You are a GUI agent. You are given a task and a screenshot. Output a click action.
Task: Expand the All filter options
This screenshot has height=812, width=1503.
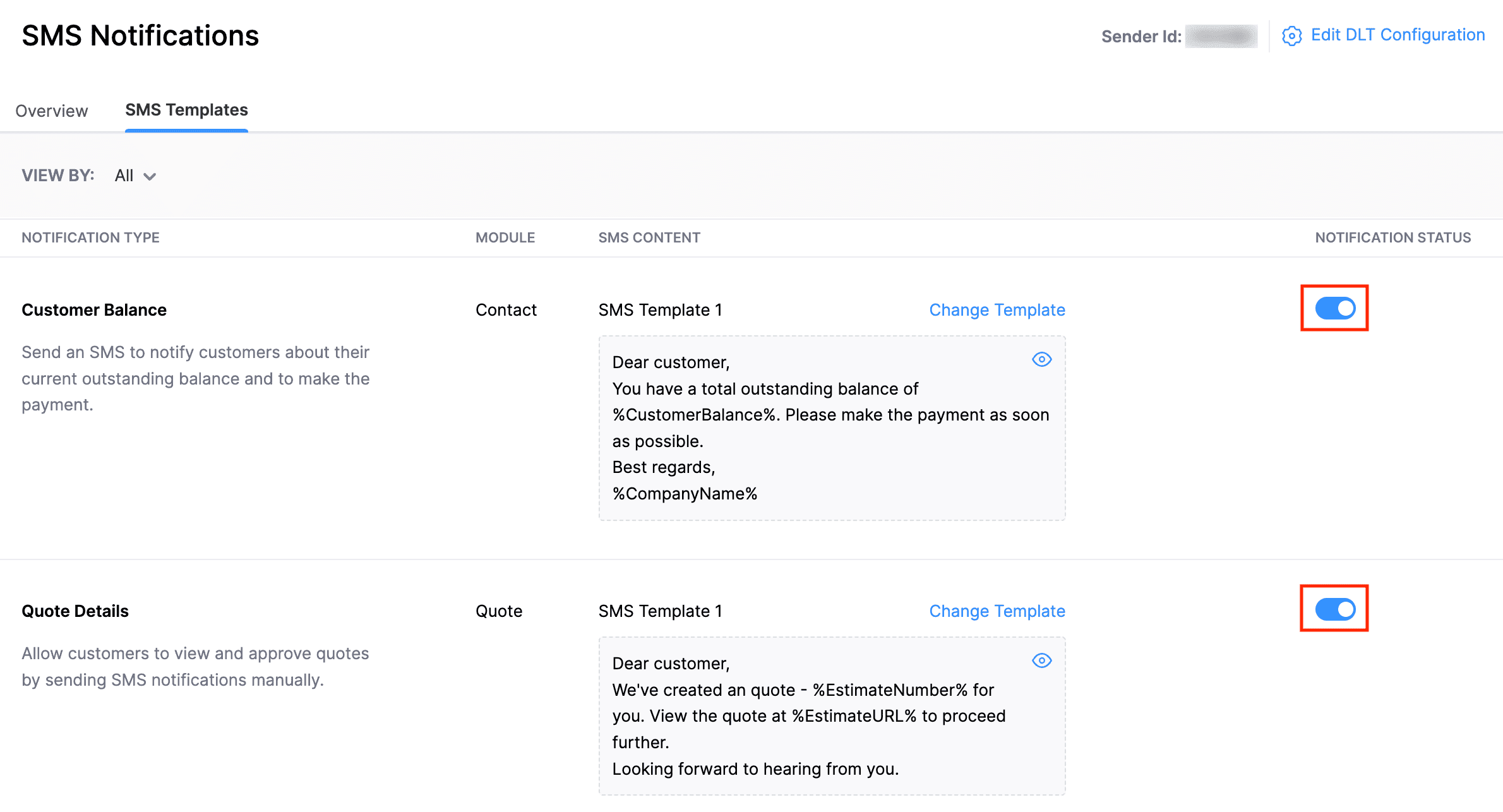coord(135,176)
